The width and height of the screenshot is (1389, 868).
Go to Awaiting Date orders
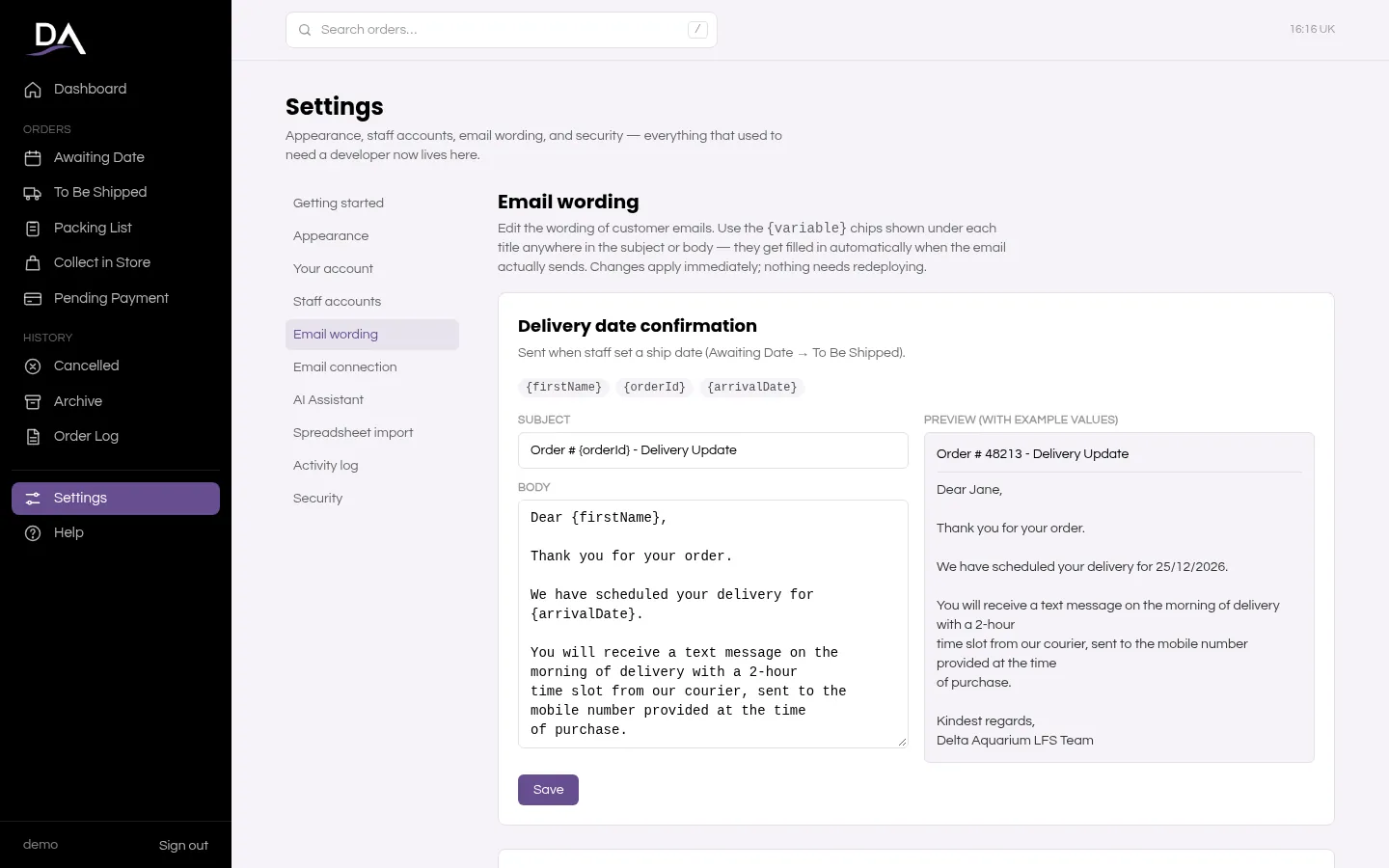click(x=116, y=158)
